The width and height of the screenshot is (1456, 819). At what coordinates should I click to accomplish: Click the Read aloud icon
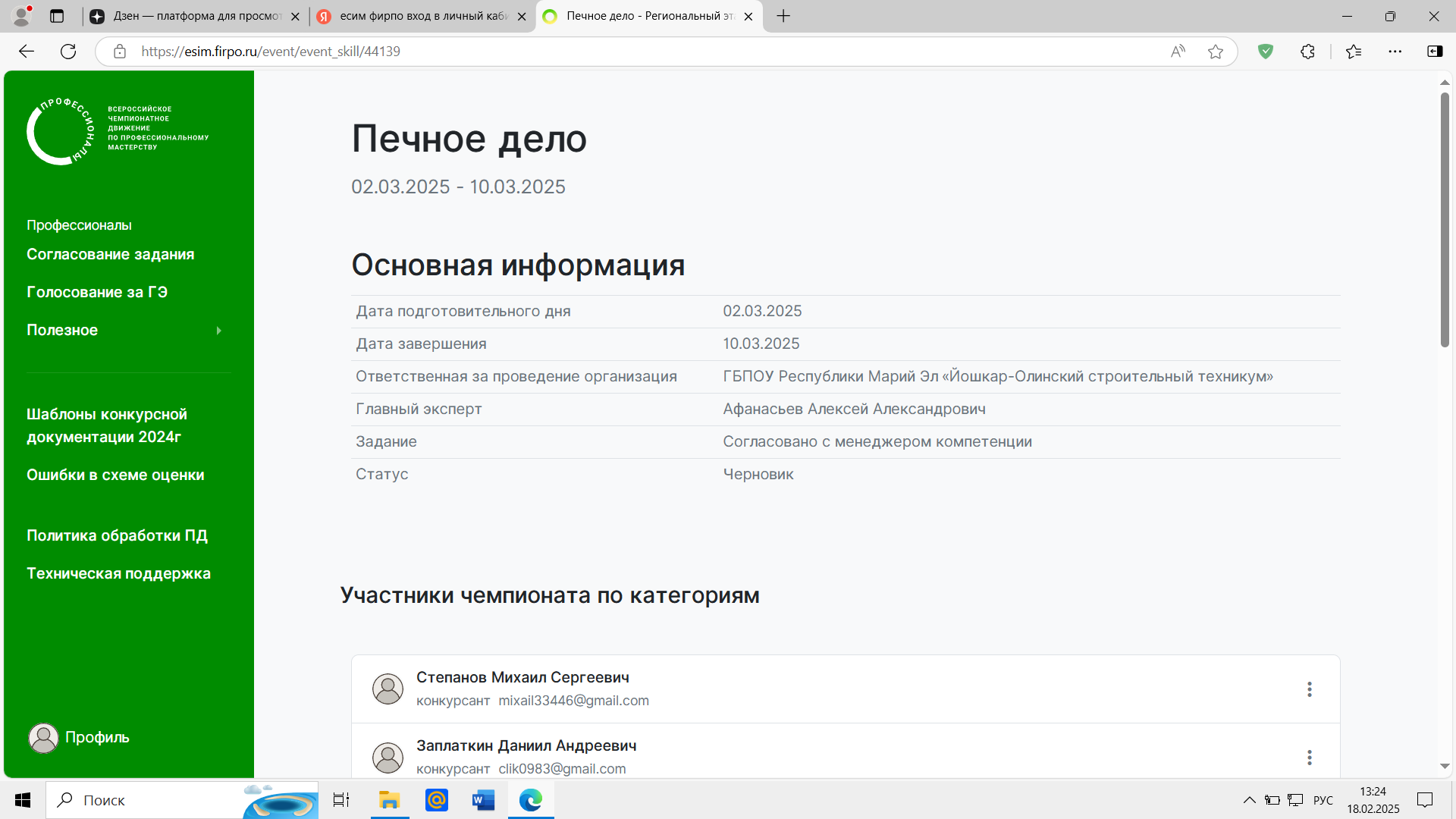coord(1178,51)
